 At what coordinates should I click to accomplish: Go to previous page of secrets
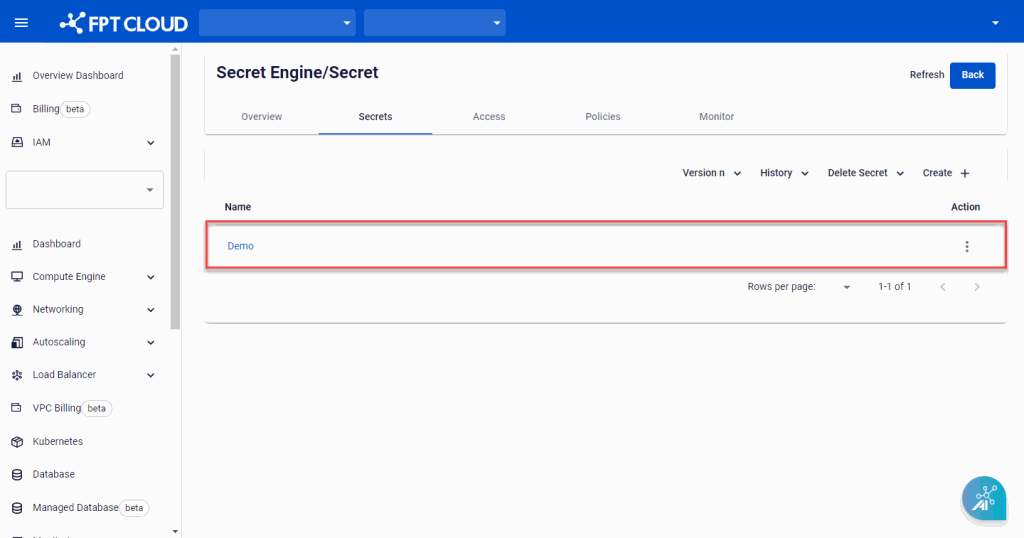942,287
